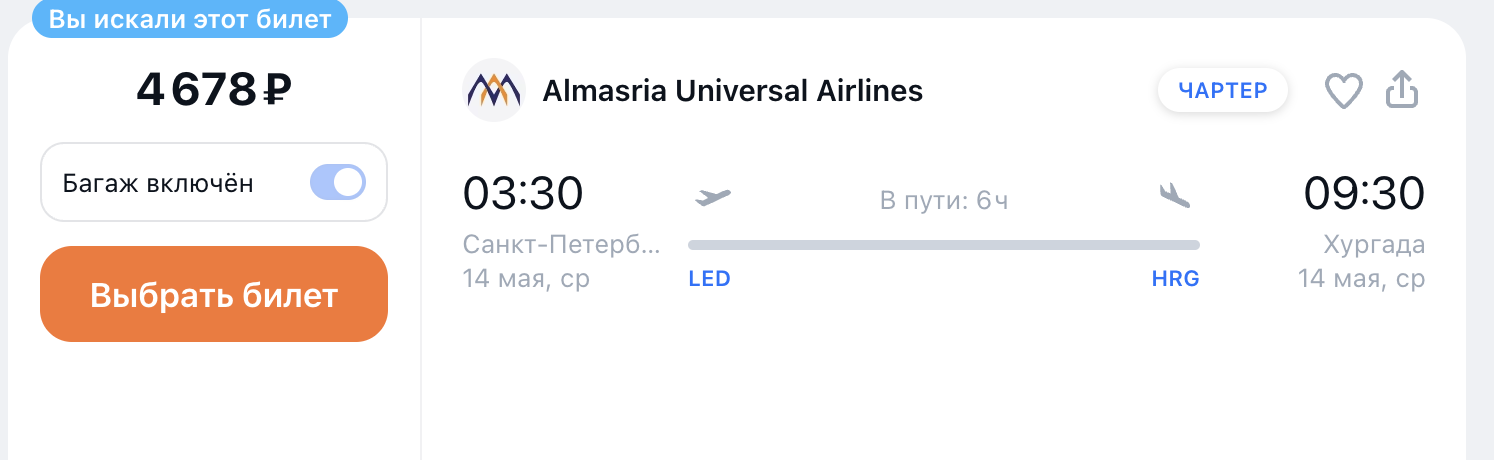Click the "Выбрать билет" button
The width and height of the screenshot is (1494, 460).
point(214,294)
